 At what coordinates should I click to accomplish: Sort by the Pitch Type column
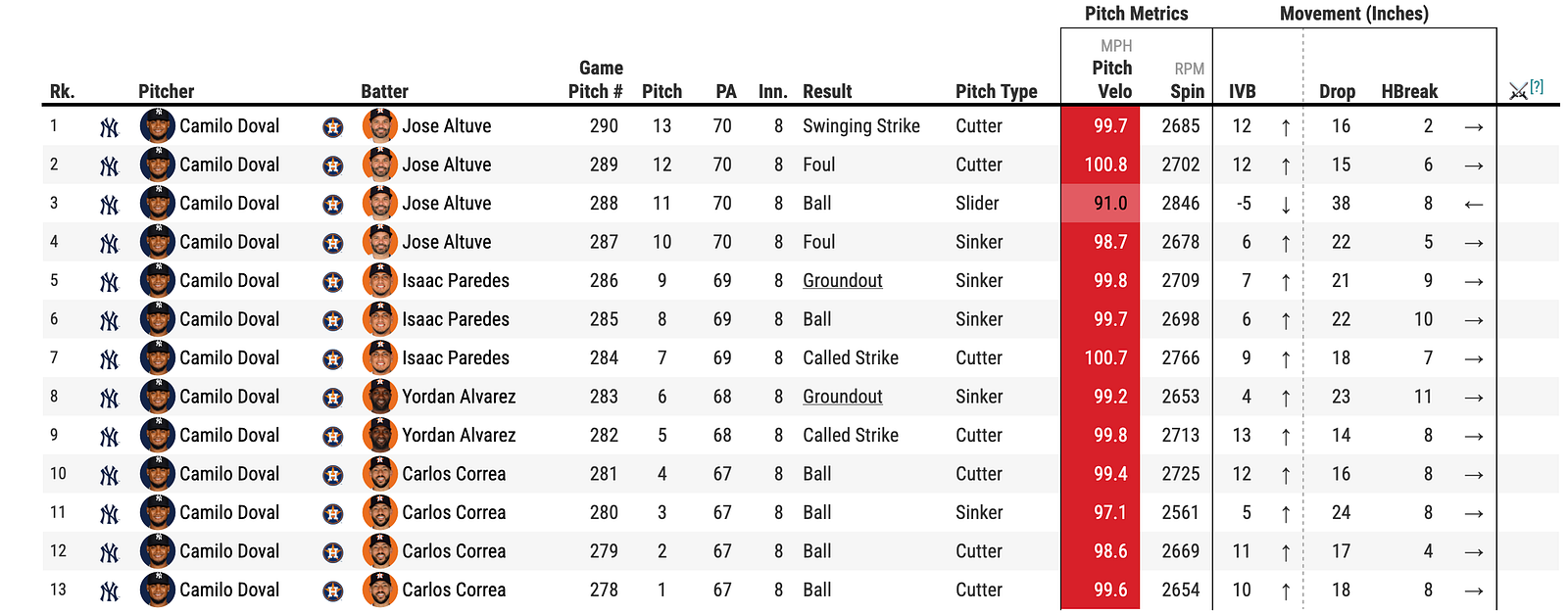[x=997, y=91]
